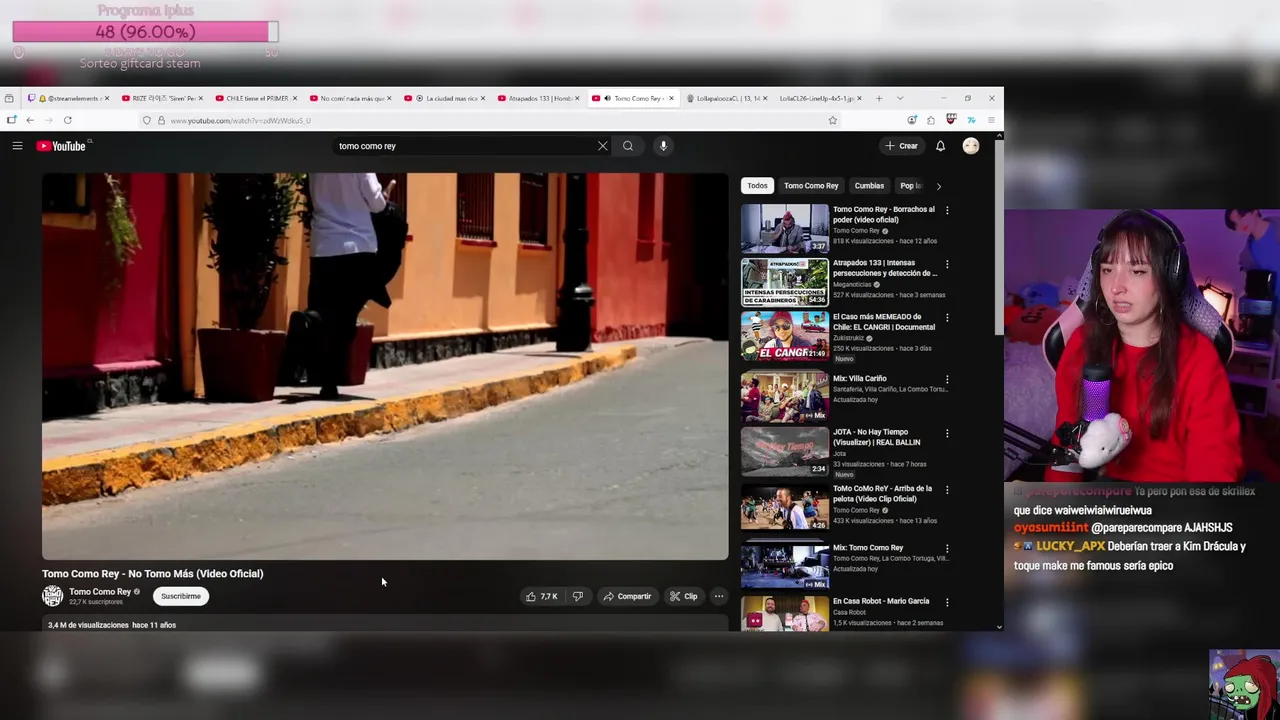
Task: Click the Compartir share button
Action: [626, 596]
